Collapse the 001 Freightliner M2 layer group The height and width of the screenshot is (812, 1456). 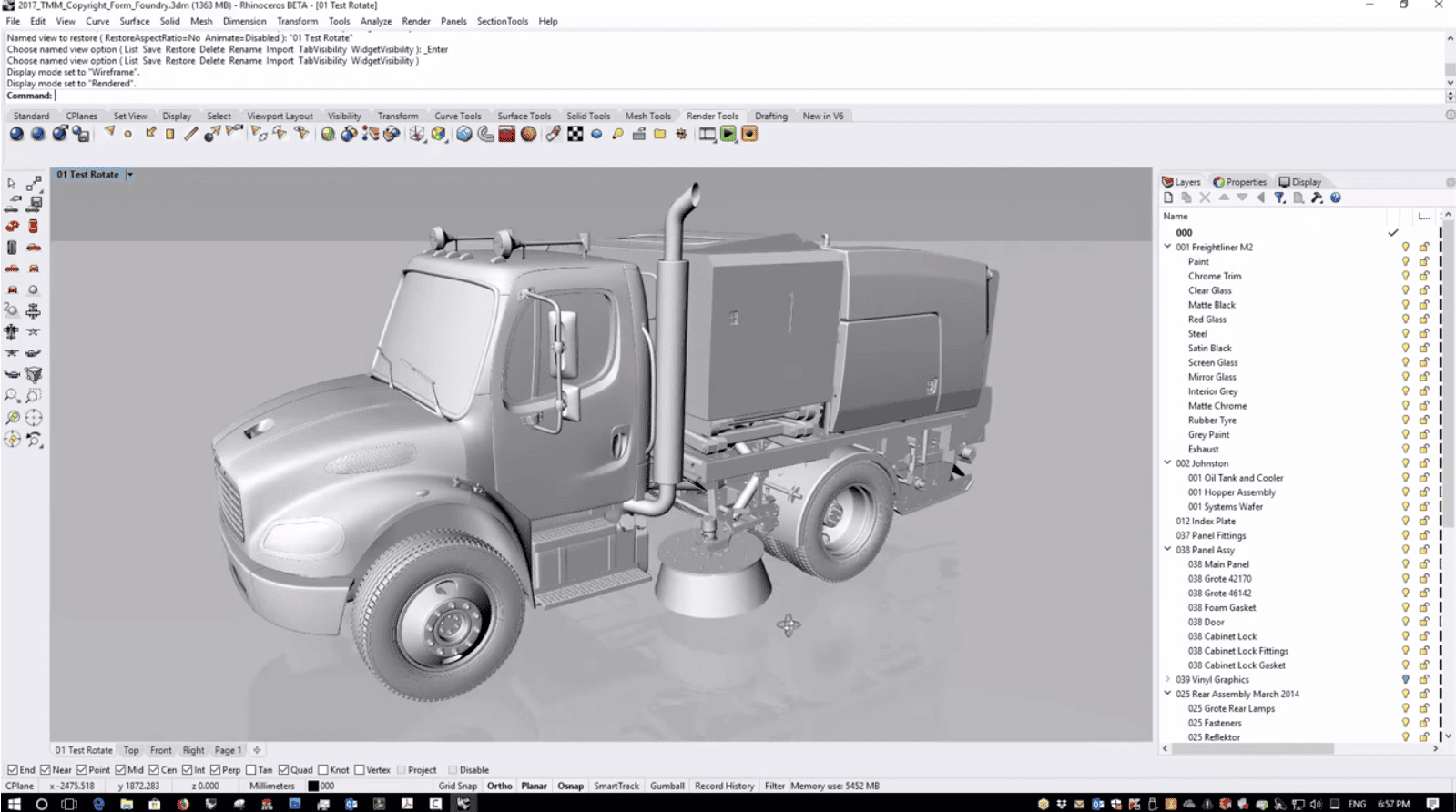click(x=1167, y=247)
